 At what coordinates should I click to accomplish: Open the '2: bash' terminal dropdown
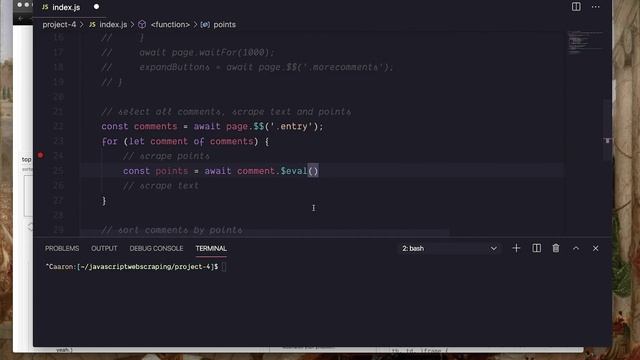449,249
